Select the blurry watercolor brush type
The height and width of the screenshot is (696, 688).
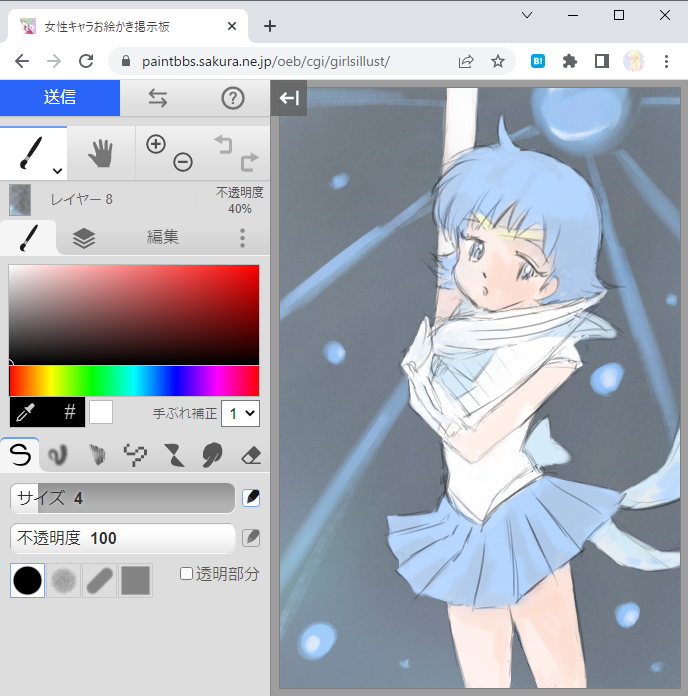point(58,455)
